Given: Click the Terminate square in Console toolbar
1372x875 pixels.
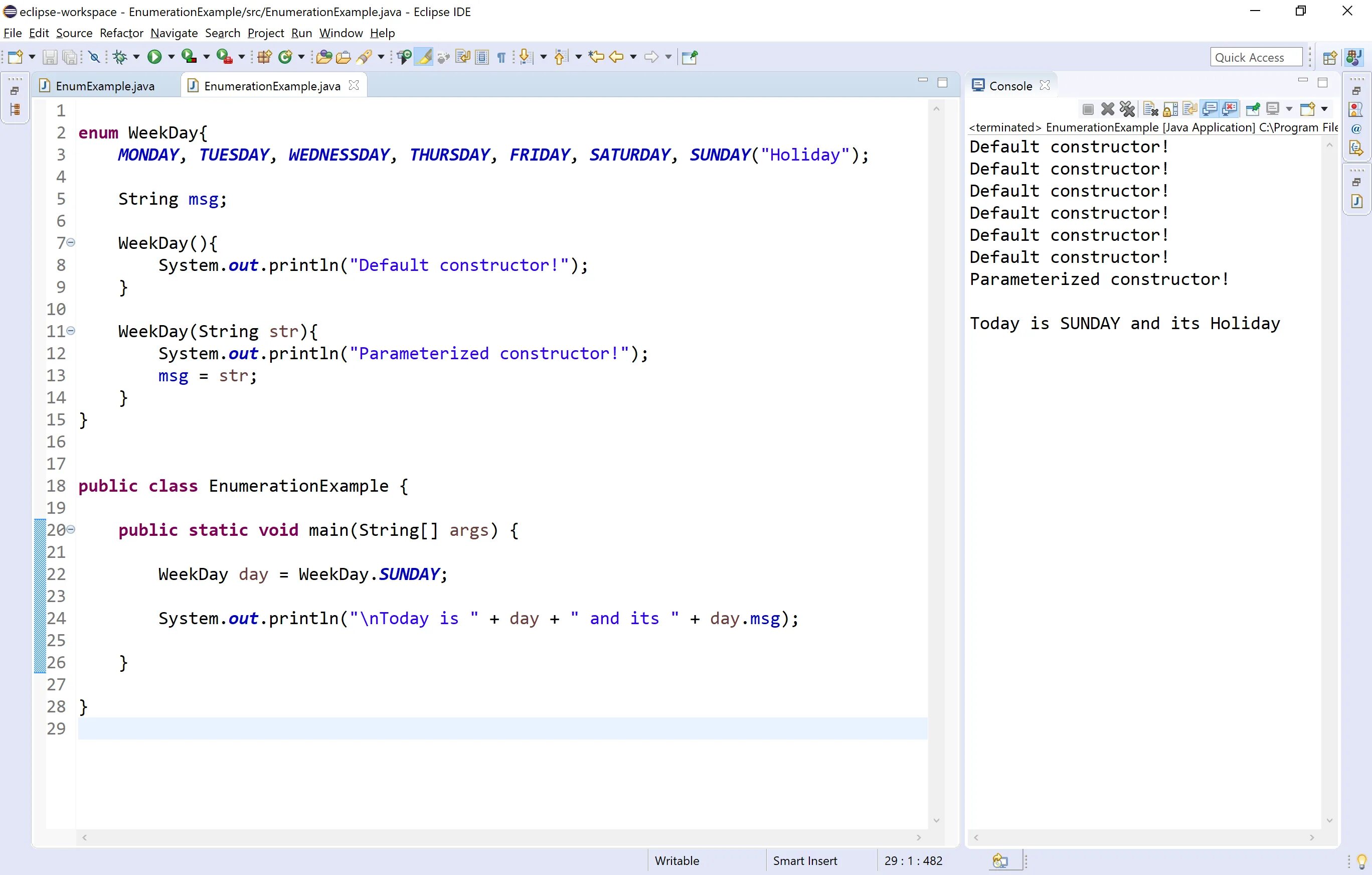Looking at the screenshot, I should [1088, 109].
